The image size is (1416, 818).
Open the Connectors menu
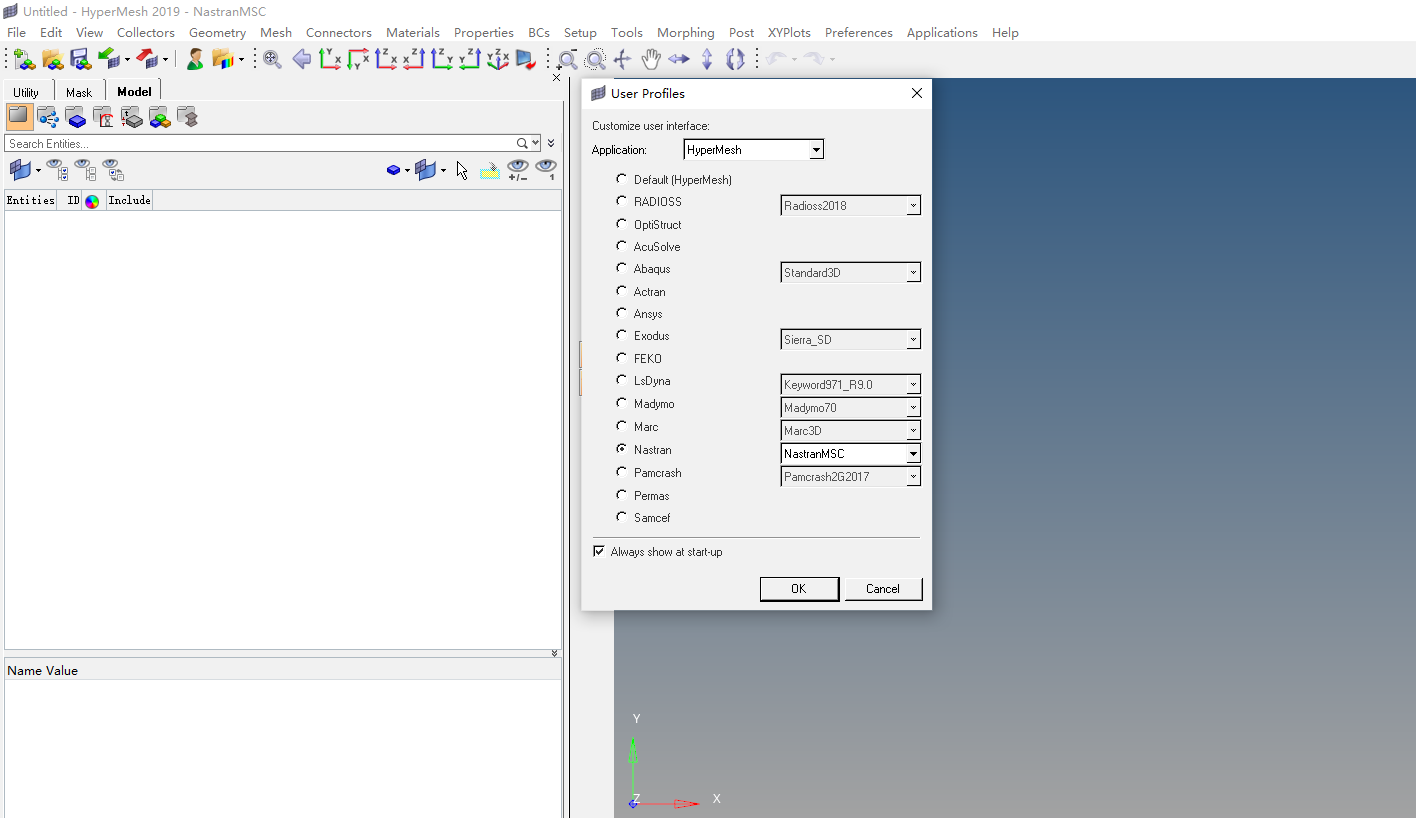339,32
